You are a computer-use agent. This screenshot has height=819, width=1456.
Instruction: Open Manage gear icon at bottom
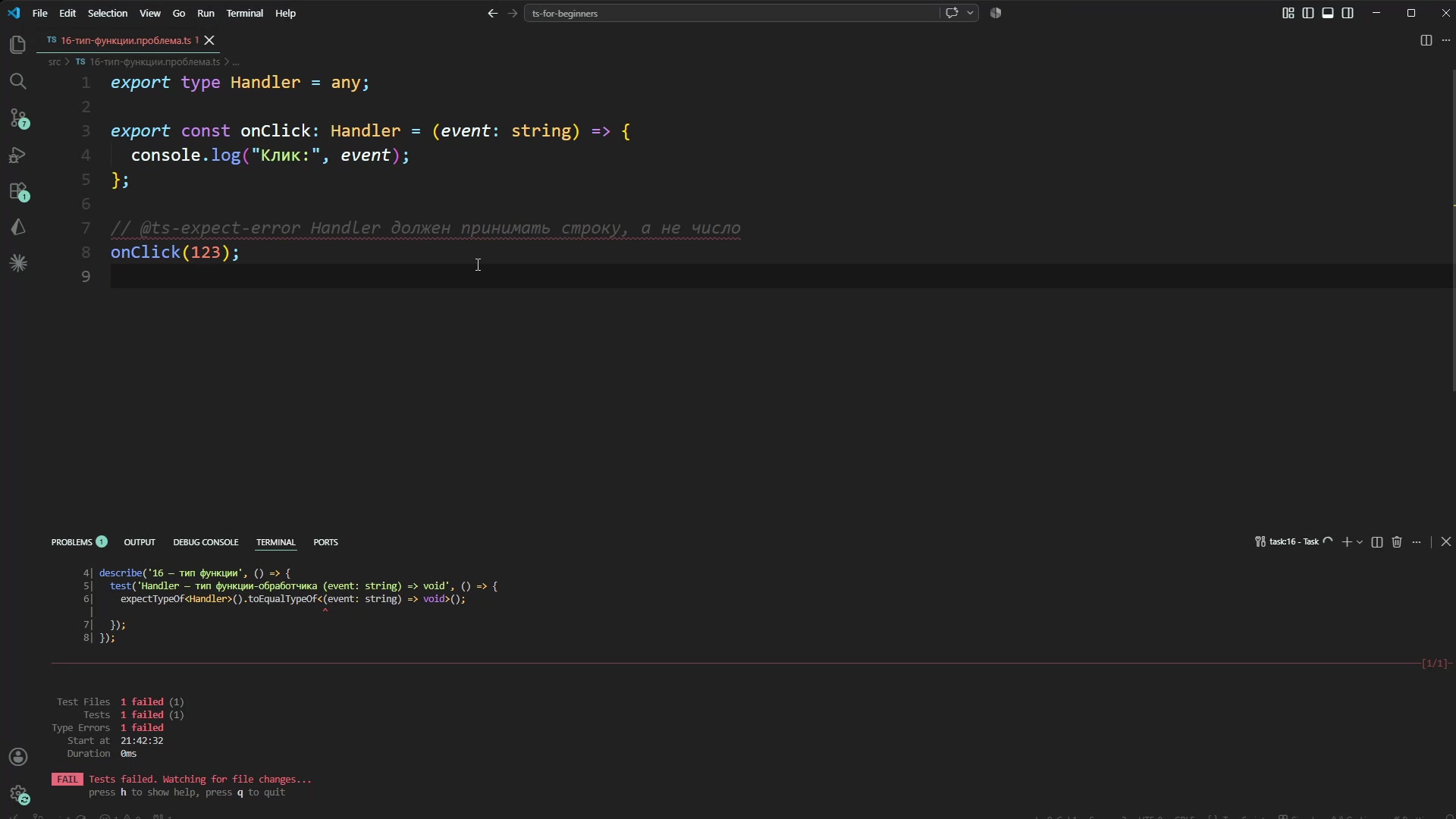click(x=19, y=794)
